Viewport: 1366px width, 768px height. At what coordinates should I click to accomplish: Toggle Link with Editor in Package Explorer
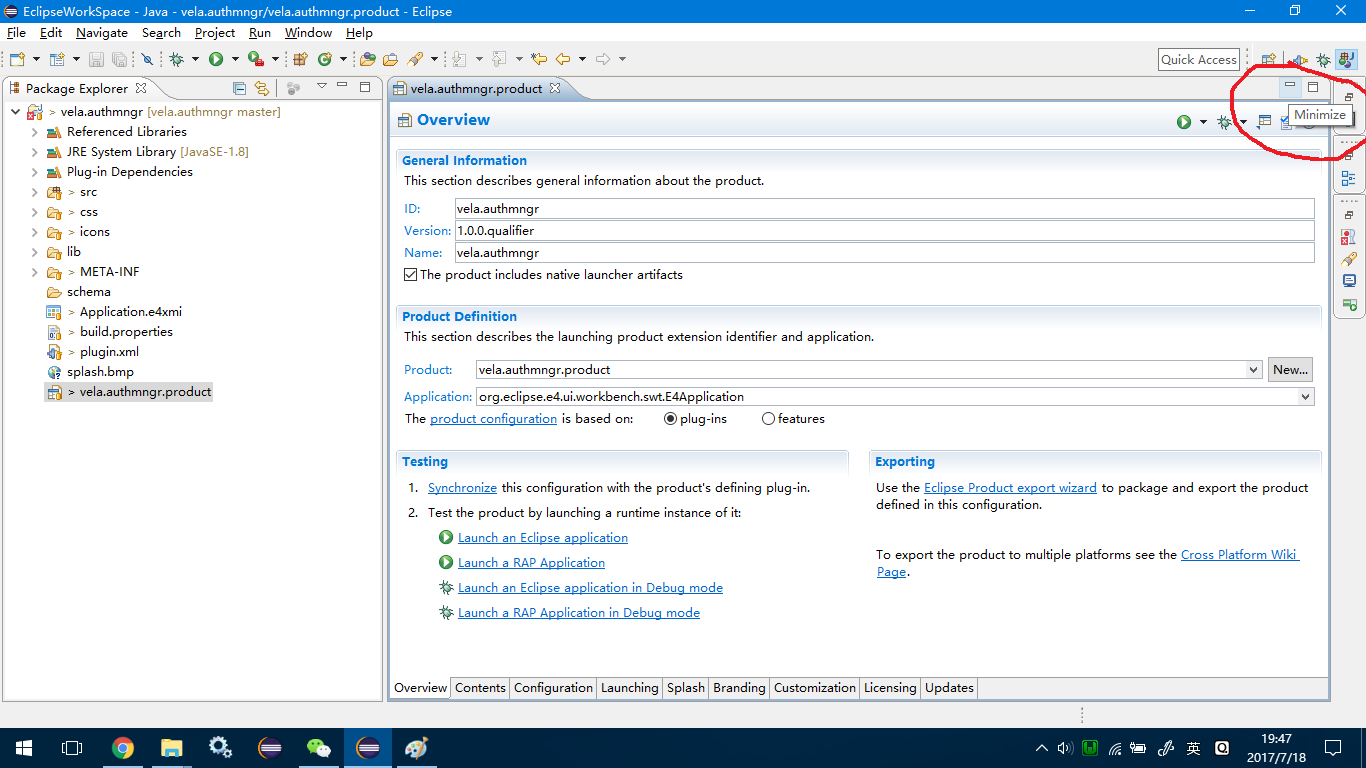coord(262,88)
